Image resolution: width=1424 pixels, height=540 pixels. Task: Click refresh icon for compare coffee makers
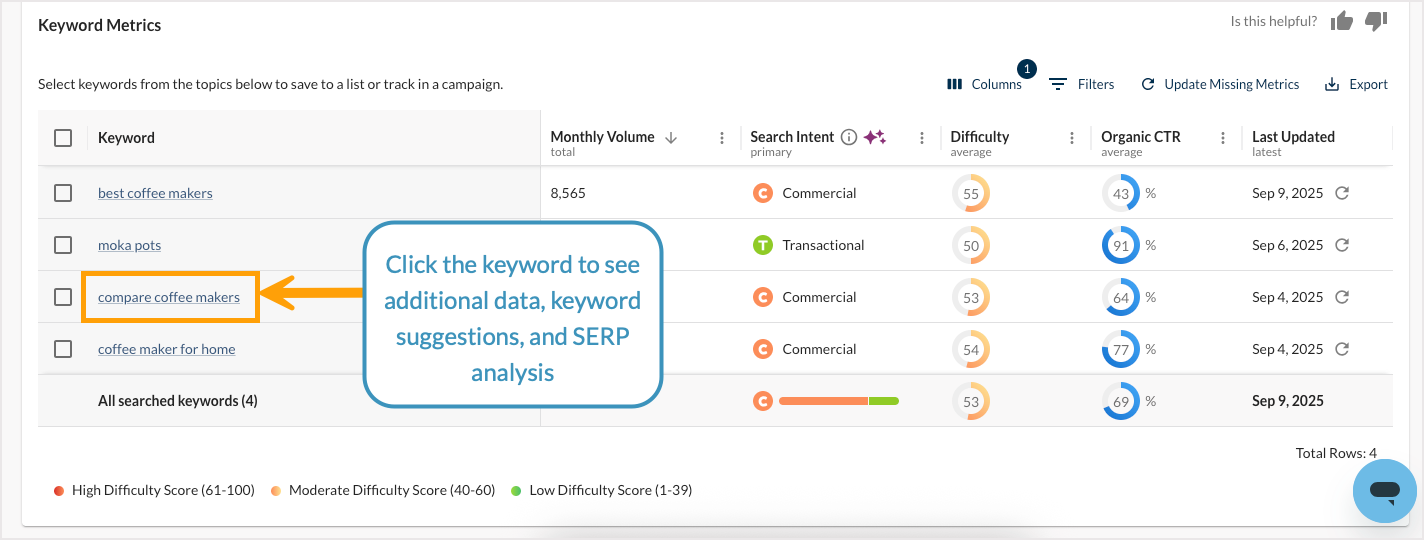(1342, 297)
